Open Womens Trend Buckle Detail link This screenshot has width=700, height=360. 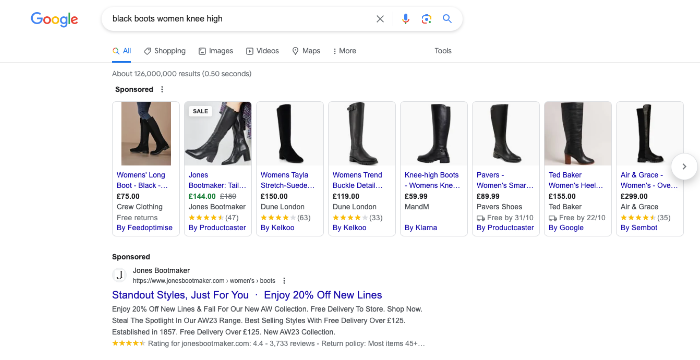pyautogui.click(x=358, y=180)
